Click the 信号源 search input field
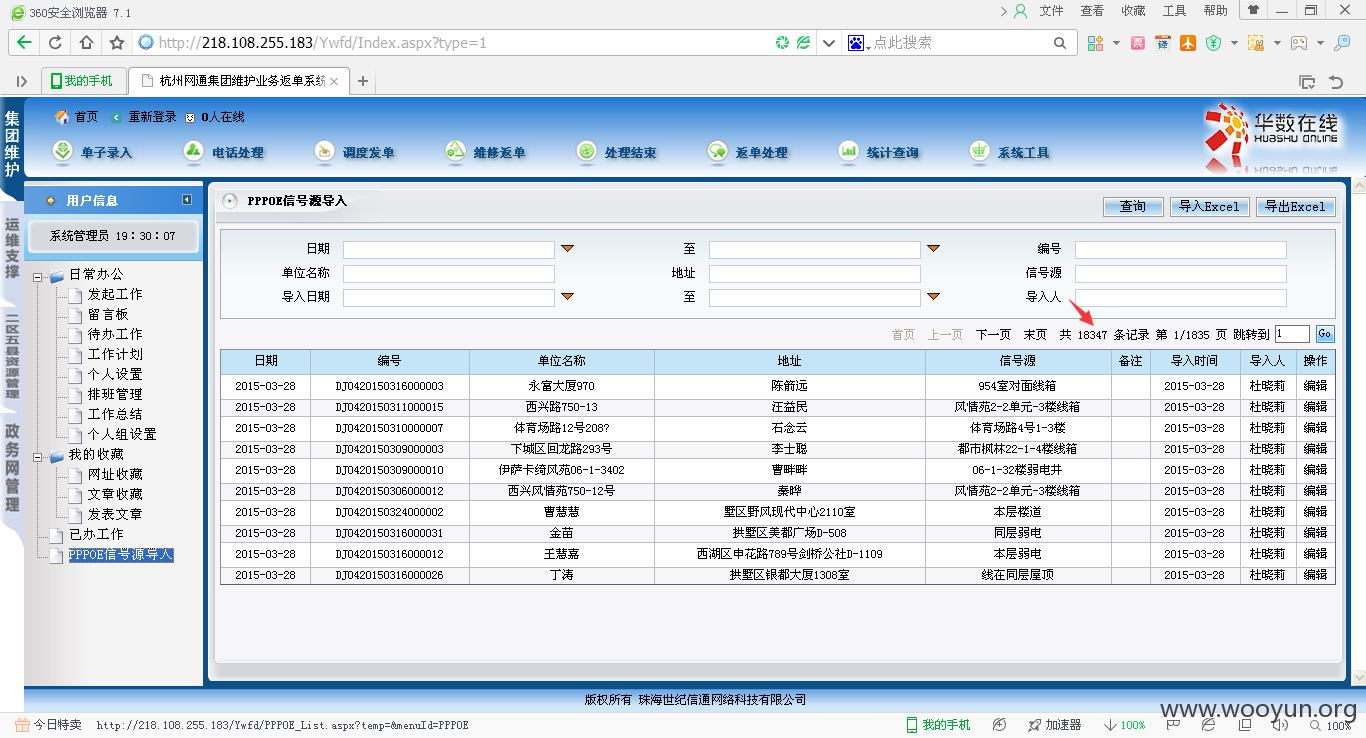The height and width of the screenshot is (738, 1366). (x=1180, y=274)
